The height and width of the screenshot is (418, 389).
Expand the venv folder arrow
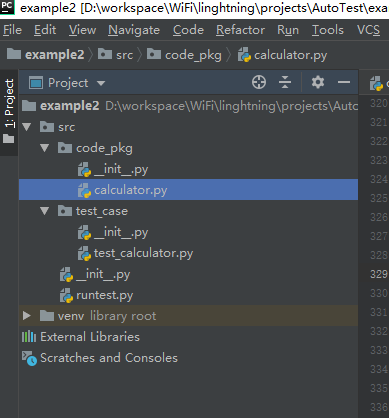pyautogui.click(x=27, y=315)
